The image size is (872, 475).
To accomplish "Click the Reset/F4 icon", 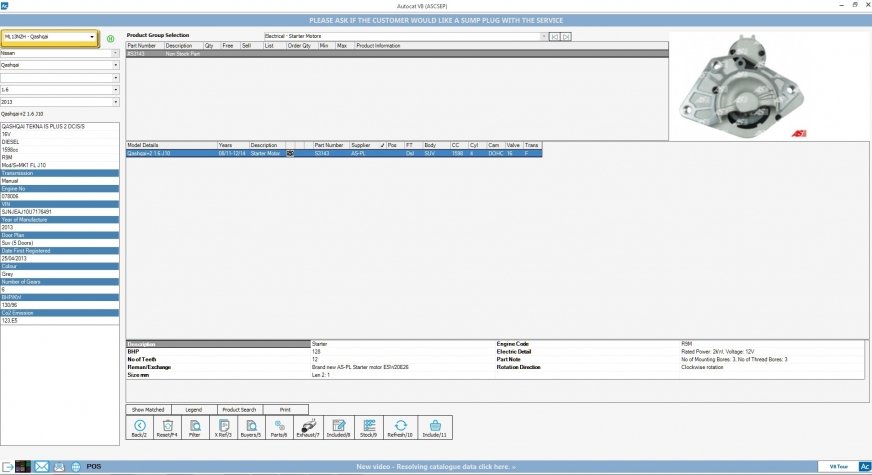I will (167, 427).
